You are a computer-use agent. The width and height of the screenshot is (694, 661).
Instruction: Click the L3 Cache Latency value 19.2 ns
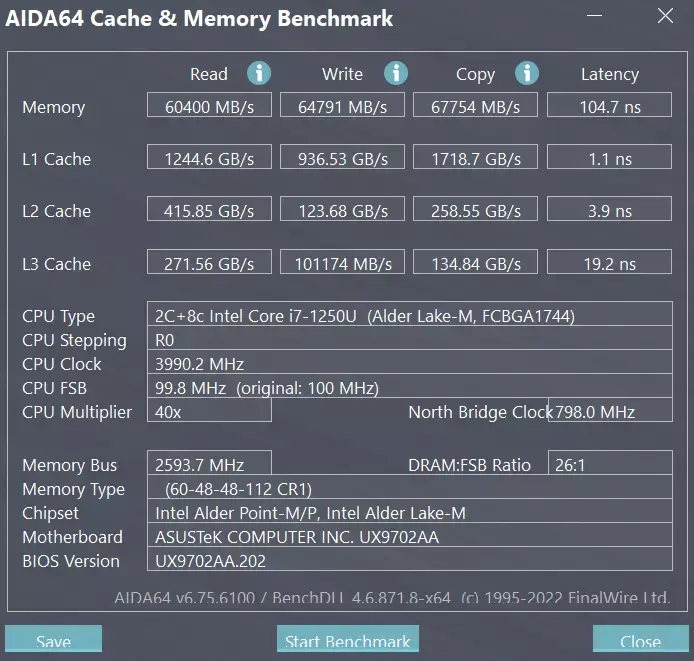609,264
